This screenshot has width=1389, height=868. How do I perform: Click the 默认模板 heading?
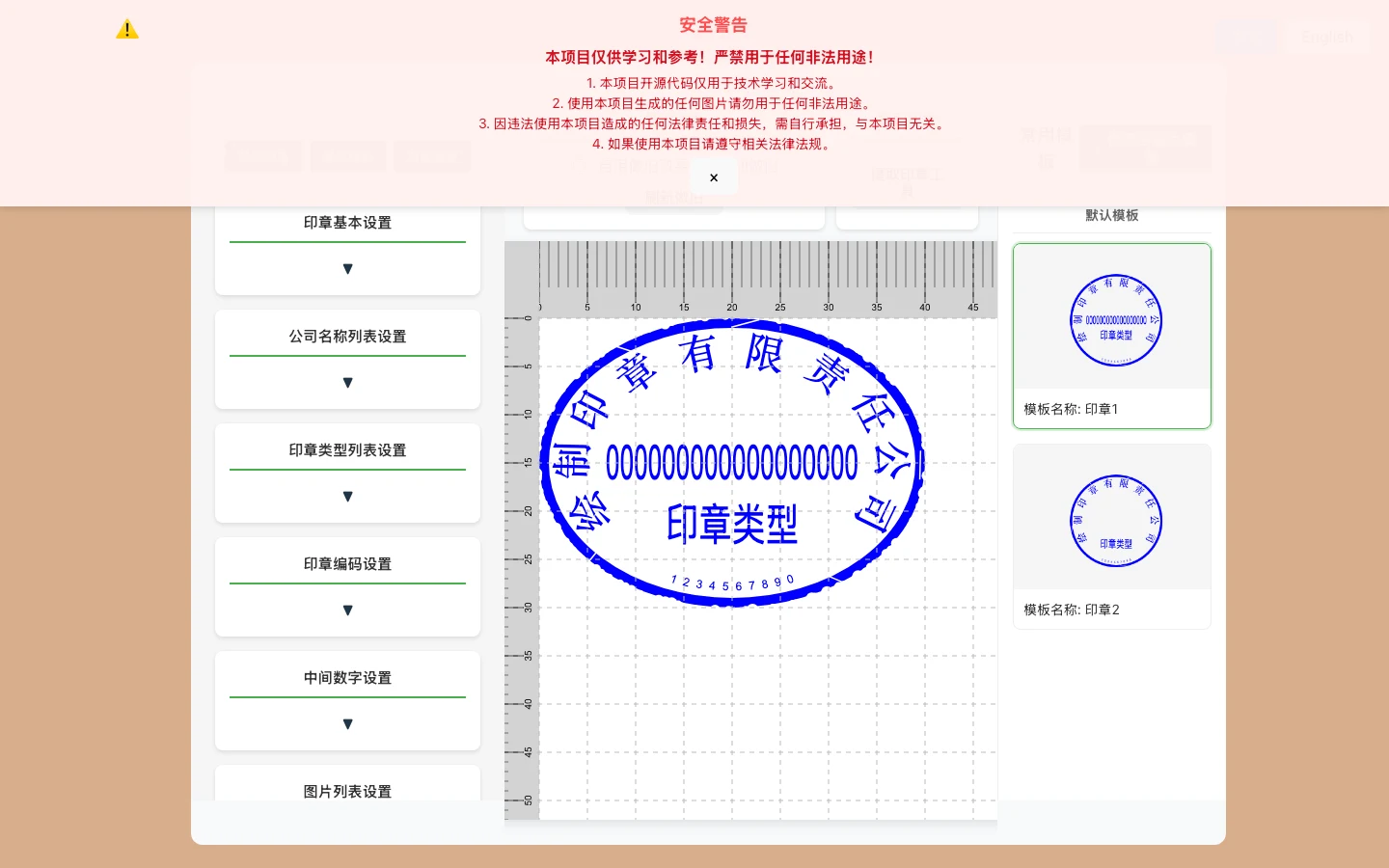pos(1112,215)
